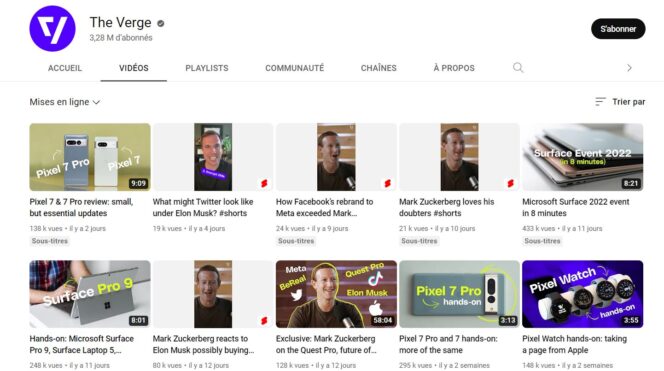
Task: Open the Playlists tab
Action: pos(207,68)
